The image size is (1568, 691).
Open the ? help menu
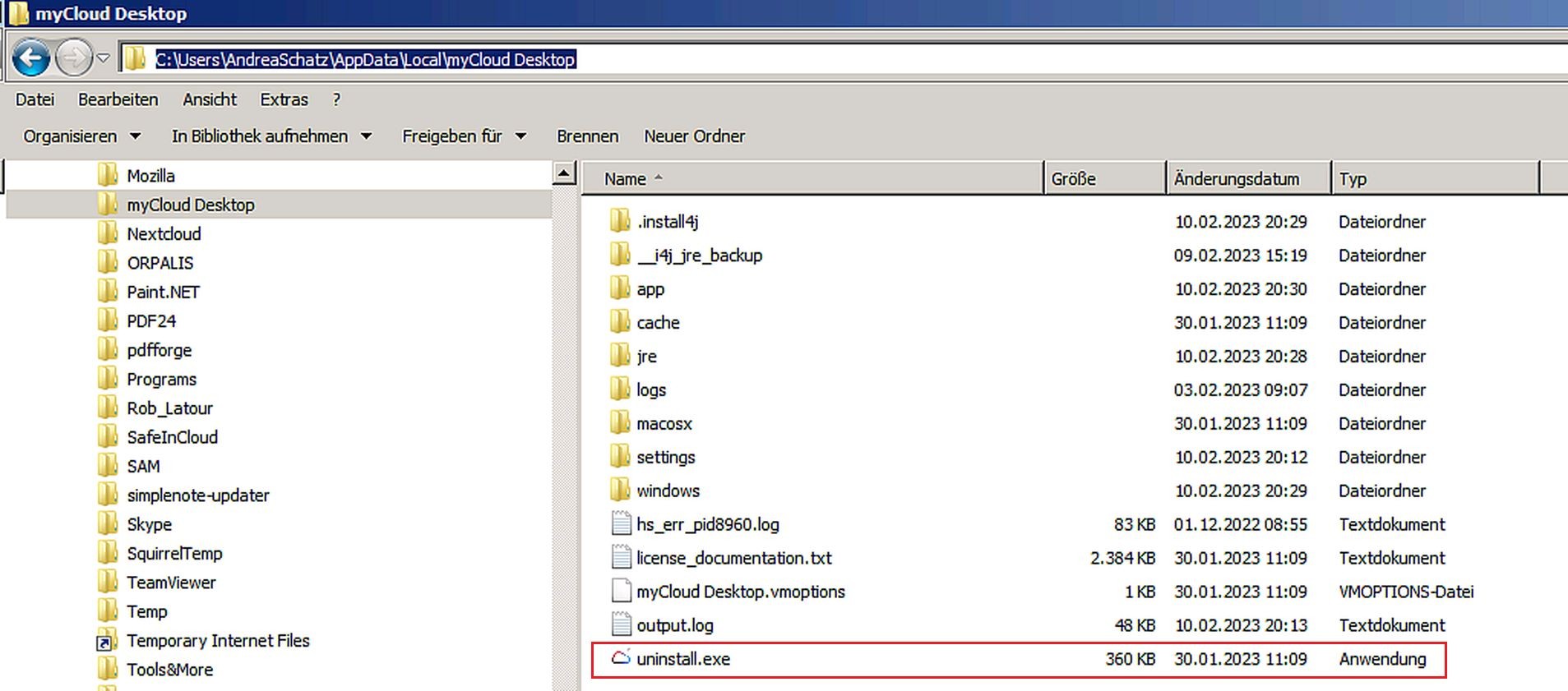pyautogui.click(x=336, y=99)
